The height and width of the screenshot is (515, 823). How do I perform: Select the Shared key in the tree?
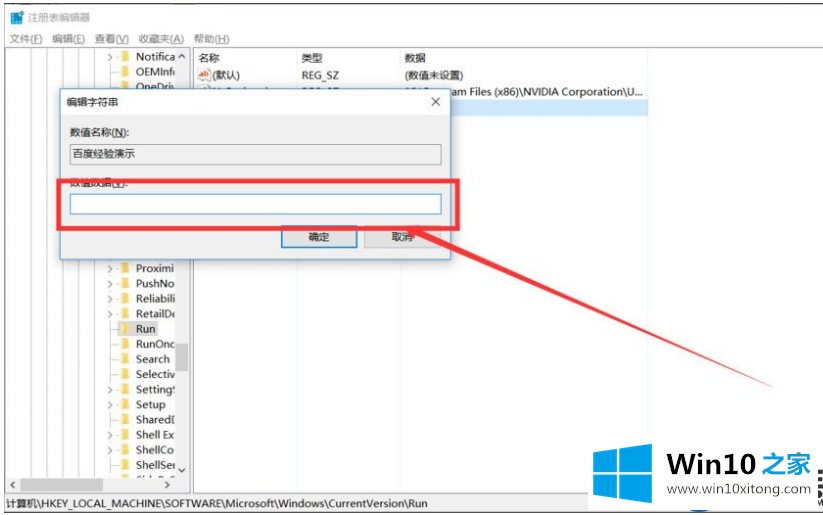coord(155,419)
